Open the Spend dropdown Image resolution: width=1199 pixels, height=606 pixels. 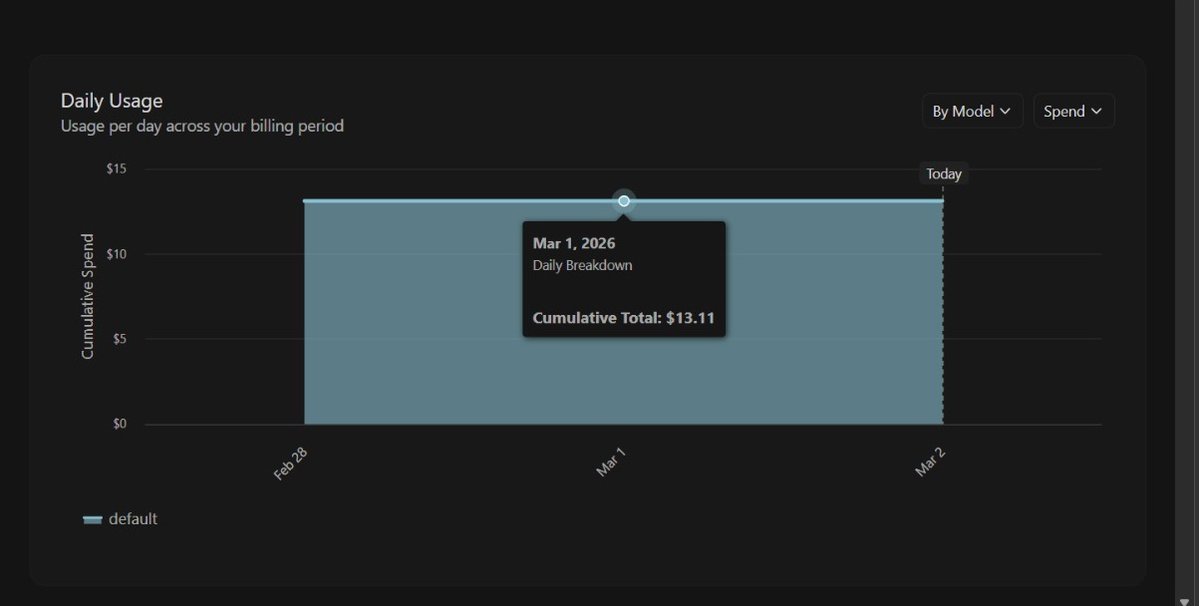pos(1074,111)
